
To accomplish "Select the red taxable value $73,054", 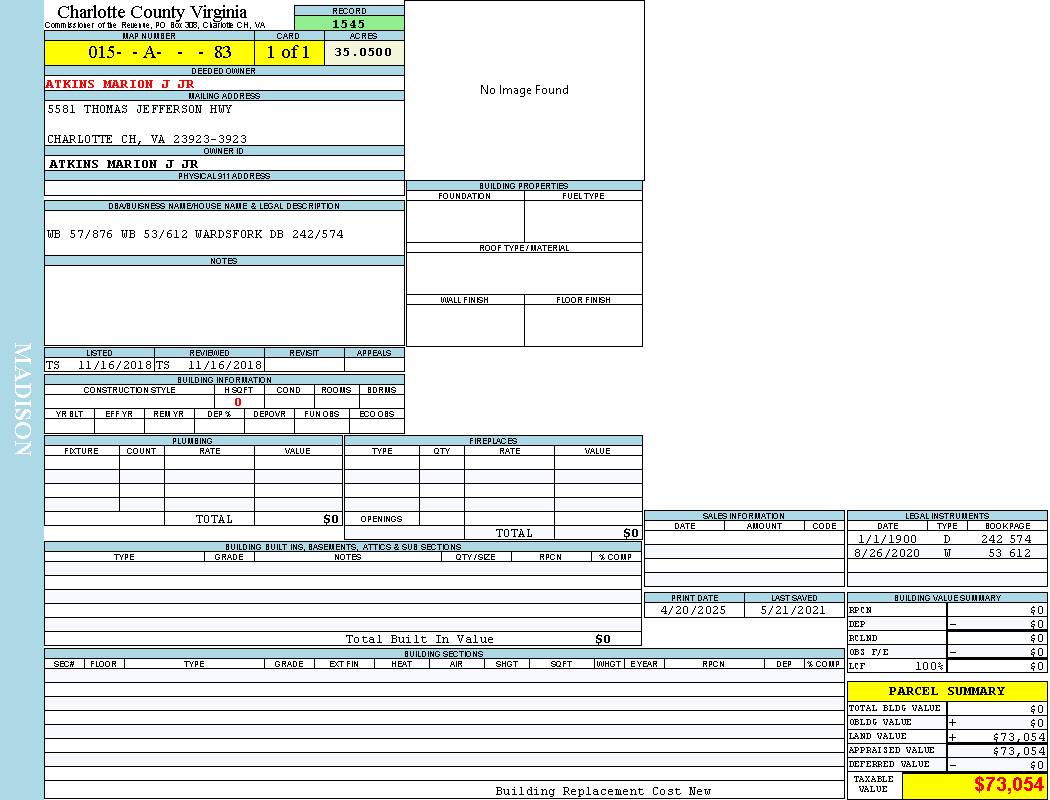I will [x=1008, y=785].
